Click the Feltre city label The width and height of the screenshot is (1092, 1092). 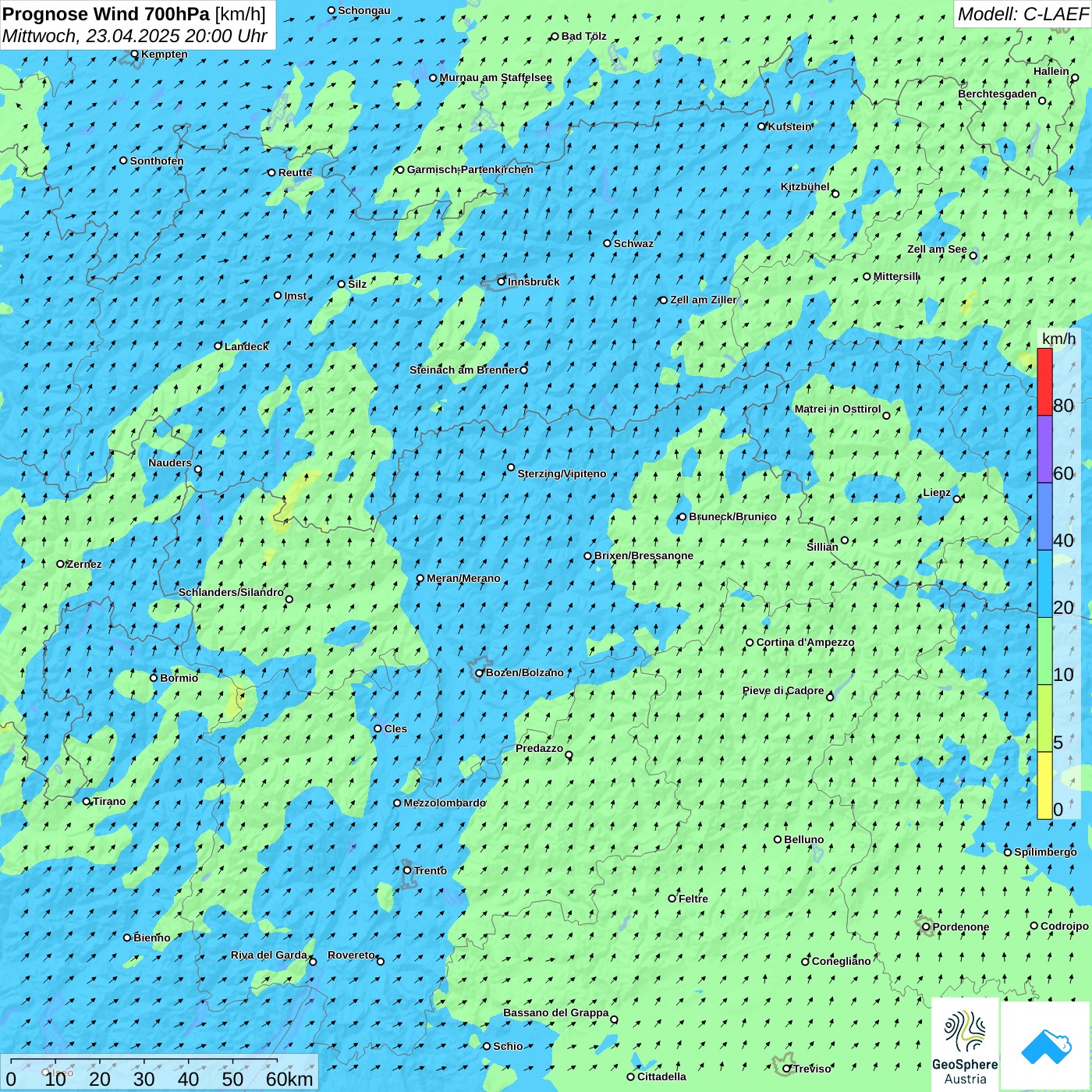tap(693, 899)
